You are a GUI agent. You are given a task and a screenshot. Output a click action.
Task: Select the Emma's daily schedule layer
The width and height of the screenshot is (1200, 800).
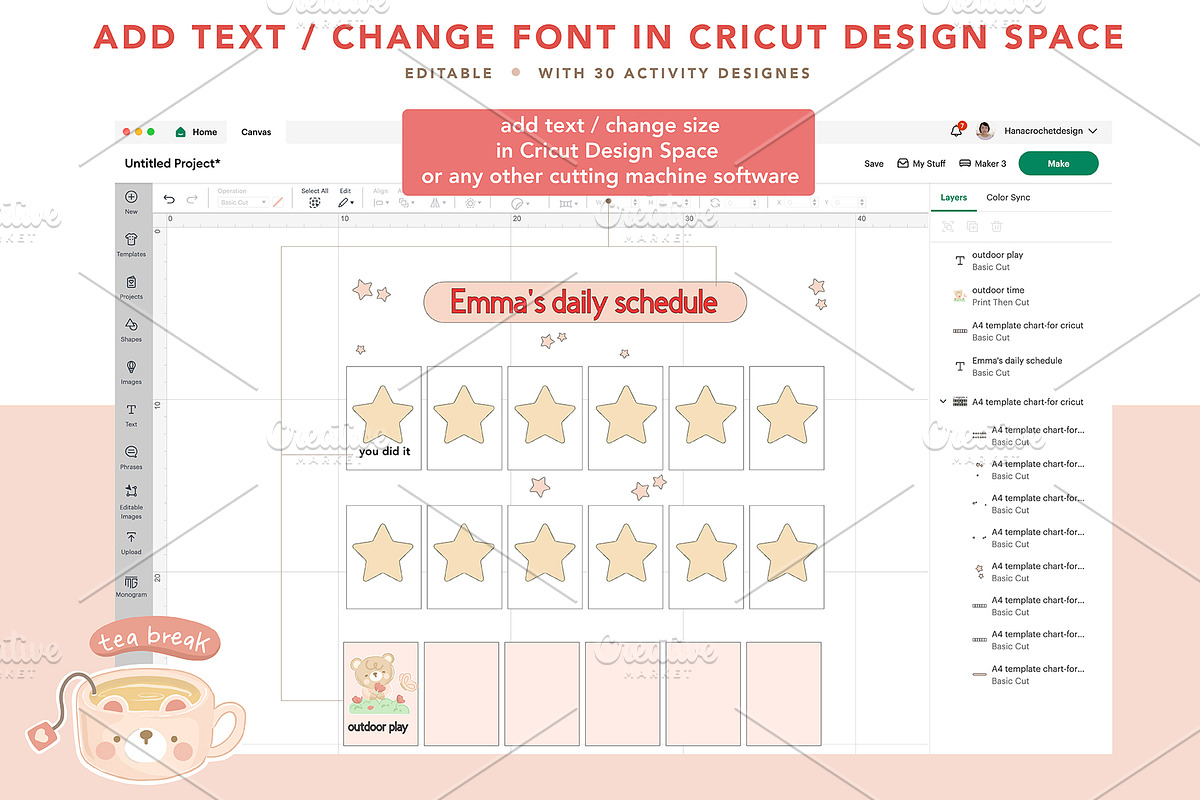[x=1020, y=366]
